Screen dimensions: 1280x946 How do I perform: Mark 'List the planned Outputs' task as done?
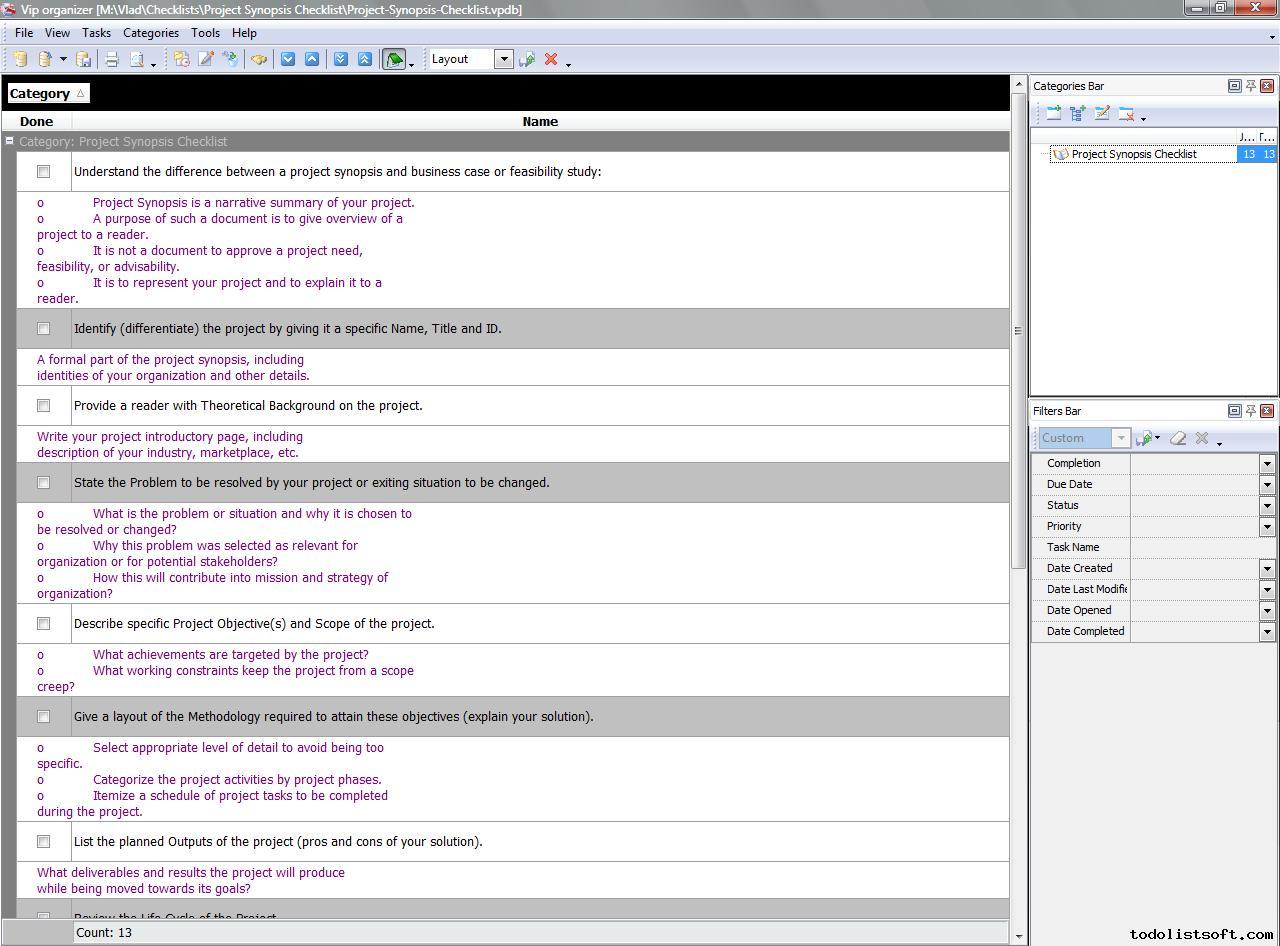click(x=43, y=842)
